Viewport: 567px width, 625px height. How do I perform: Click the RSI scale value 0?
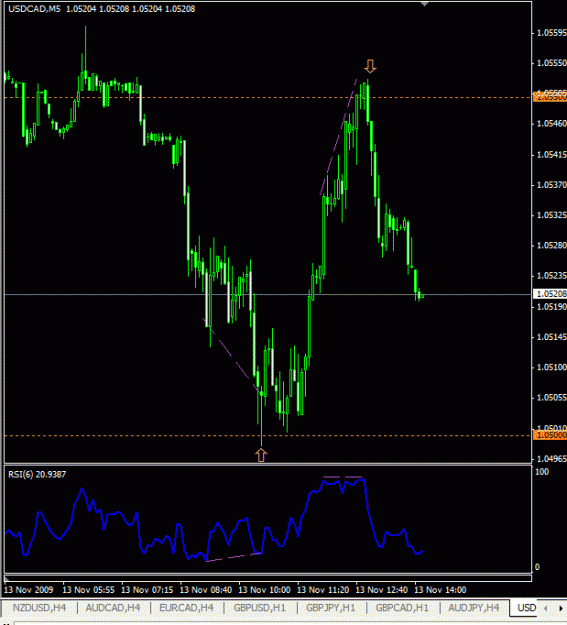(537, 567)
